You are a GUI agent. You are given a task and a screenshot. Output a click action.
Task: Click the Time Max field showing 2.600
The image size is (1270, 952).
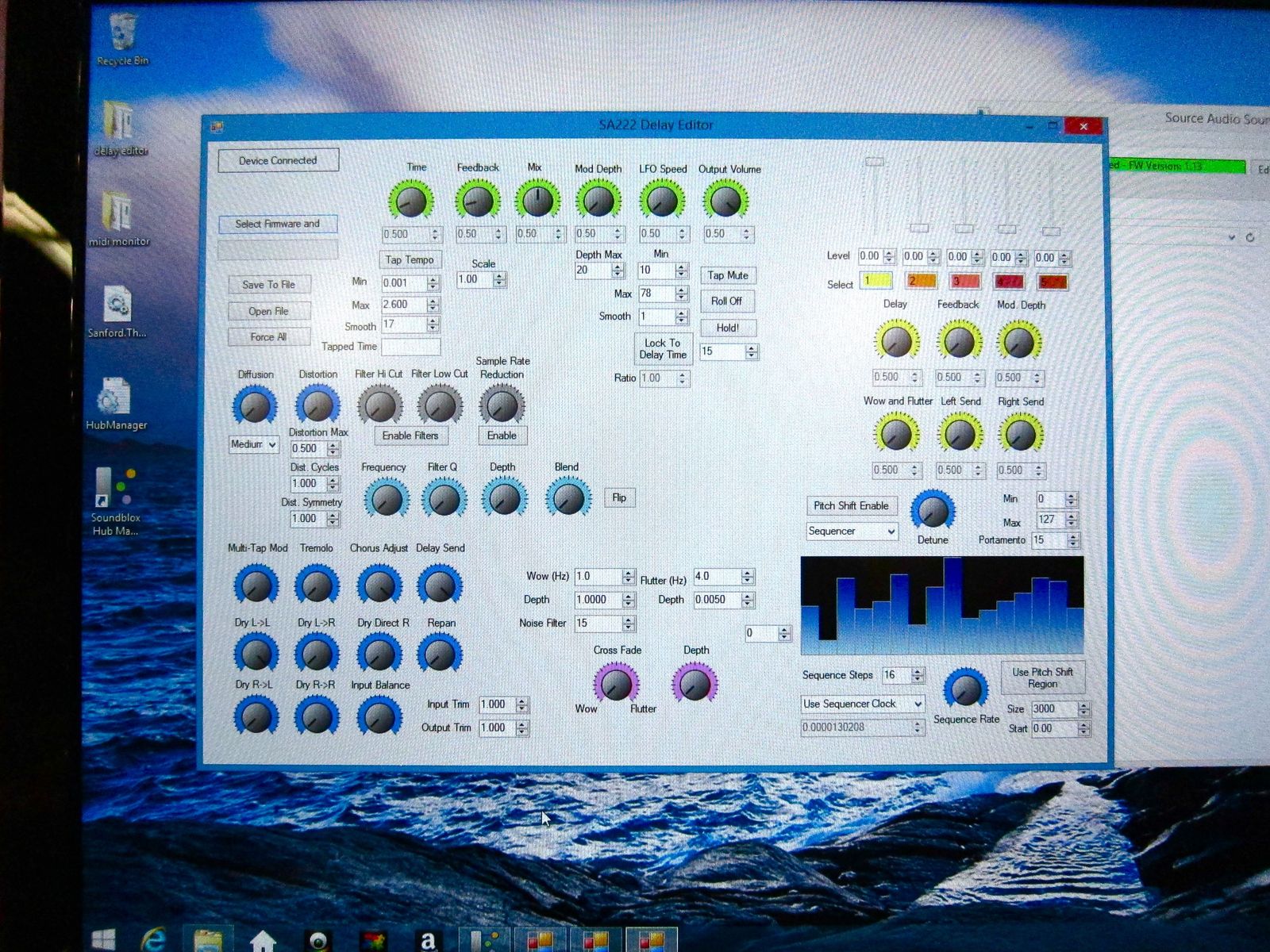click(410, 305)
